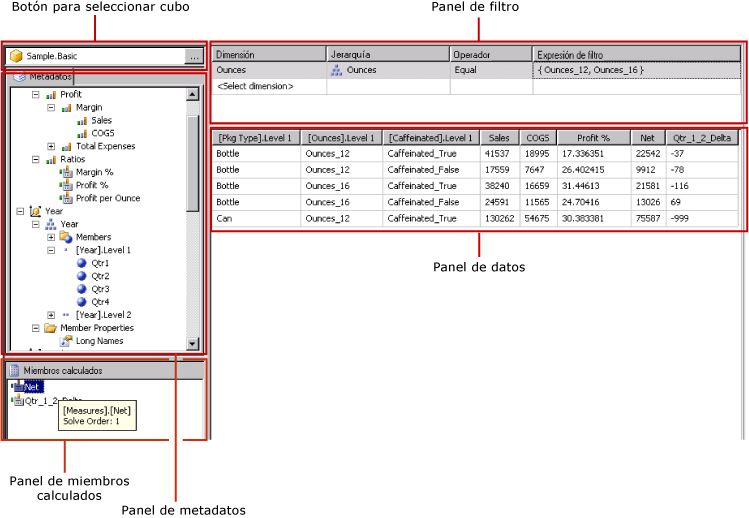749x518 pixels.
Task: Expand the [Year].Level 2 node
Action: (51, 315)
